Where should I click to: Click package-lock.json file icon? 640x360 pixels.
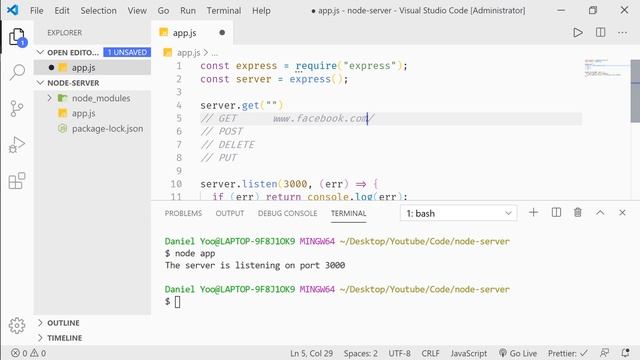(x=62, y=129)
